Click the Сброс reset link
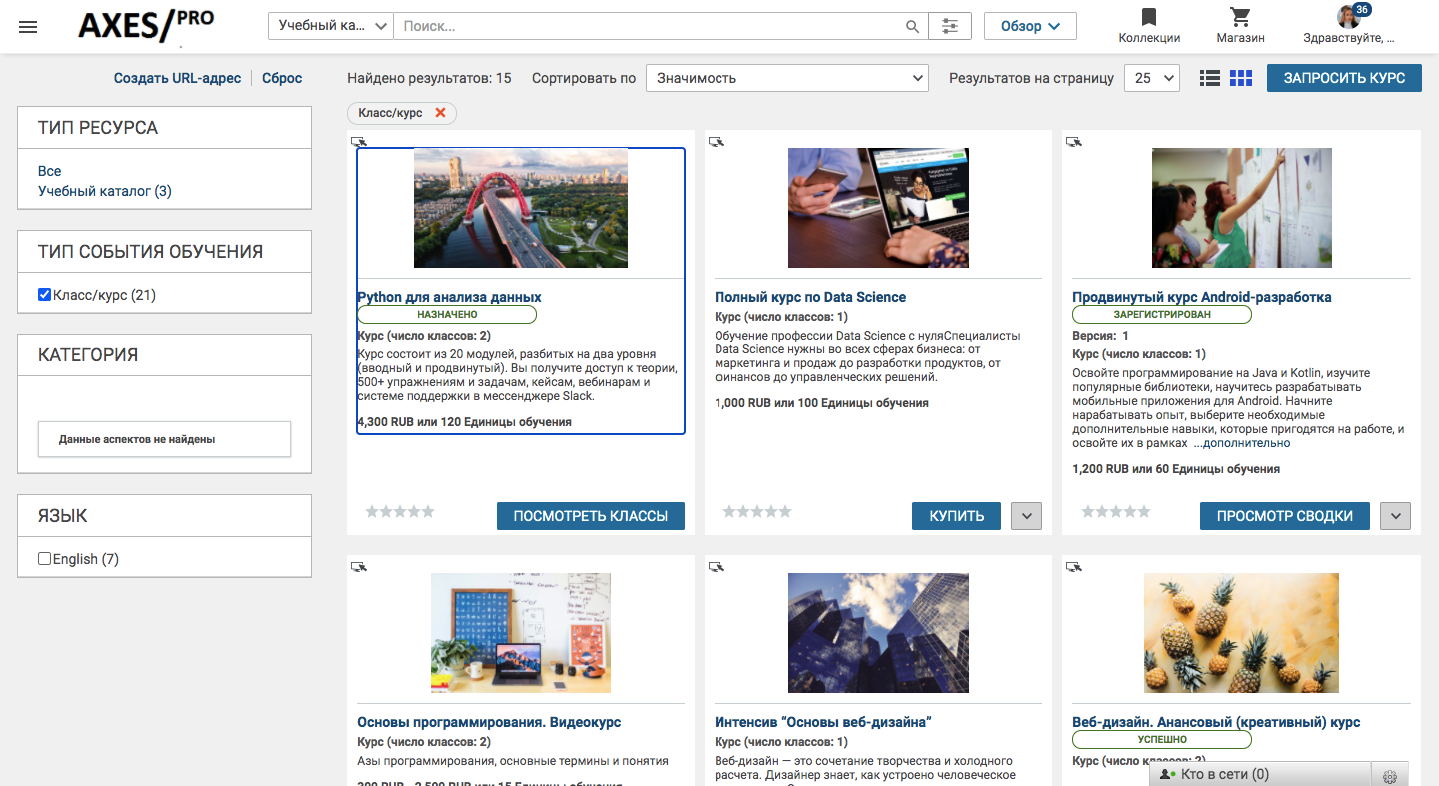 [282, 78]
